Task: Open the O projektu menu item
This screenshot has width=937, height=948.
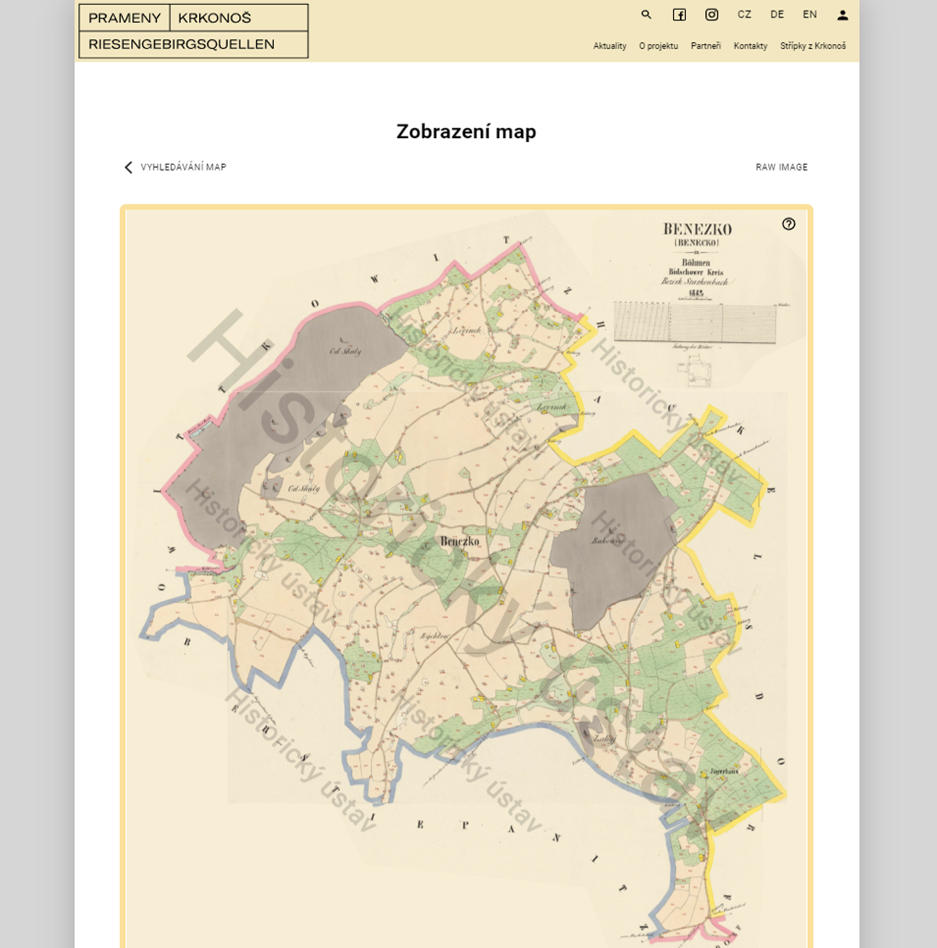Action: [658, 46]
